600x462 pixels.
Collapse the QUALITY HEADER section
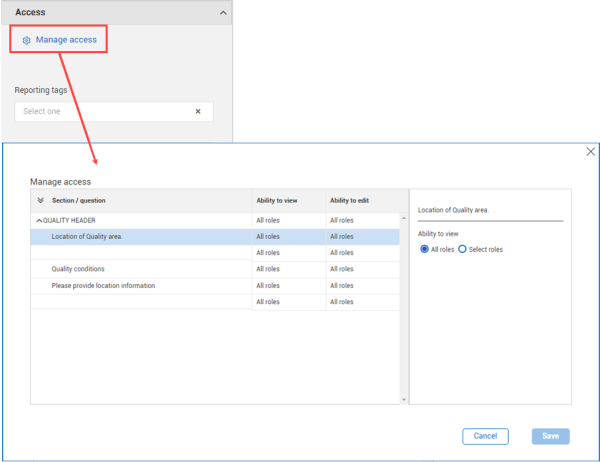pos(39,220)
